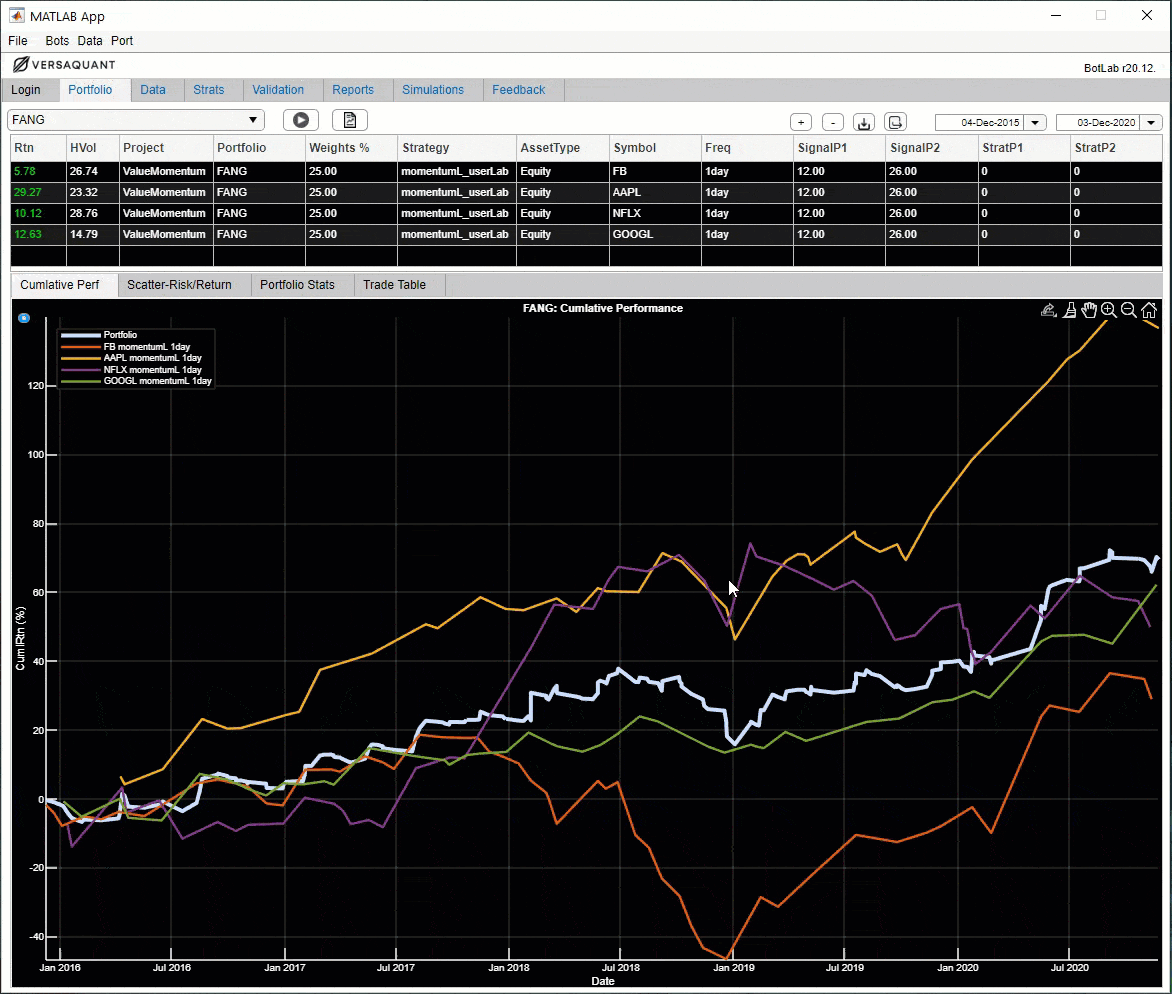The image size is (1172, 994).
Task: Click the download/save portfolio icon
Action: click(864, 122)
